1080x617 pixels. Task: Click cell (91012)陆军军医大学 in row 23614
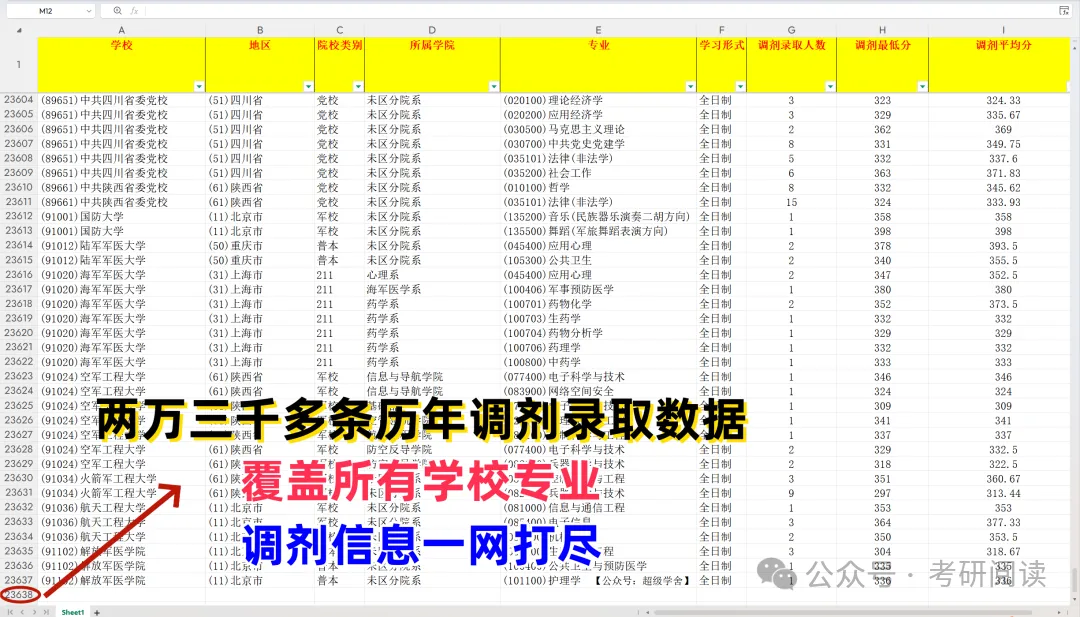point(121,245)
